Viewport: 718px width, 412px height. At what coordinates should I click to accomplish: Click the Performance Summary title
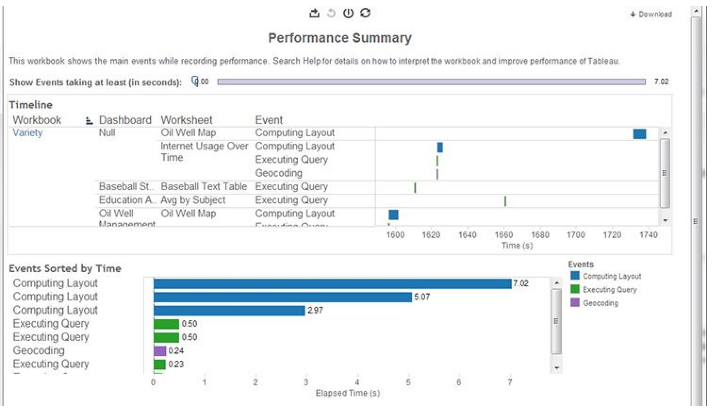click(340, 38)
